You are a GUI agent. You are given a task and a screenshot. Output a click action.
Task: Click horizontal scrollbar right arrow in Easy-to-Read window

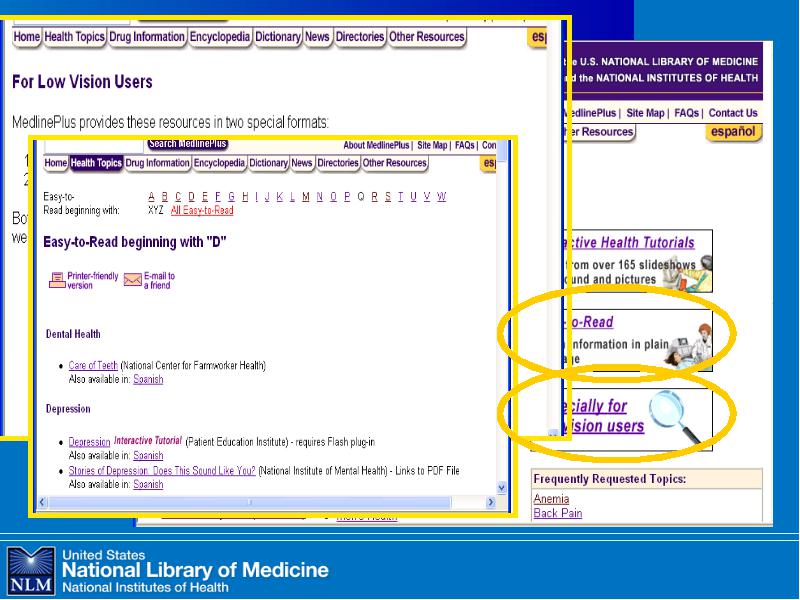[491, 502]
